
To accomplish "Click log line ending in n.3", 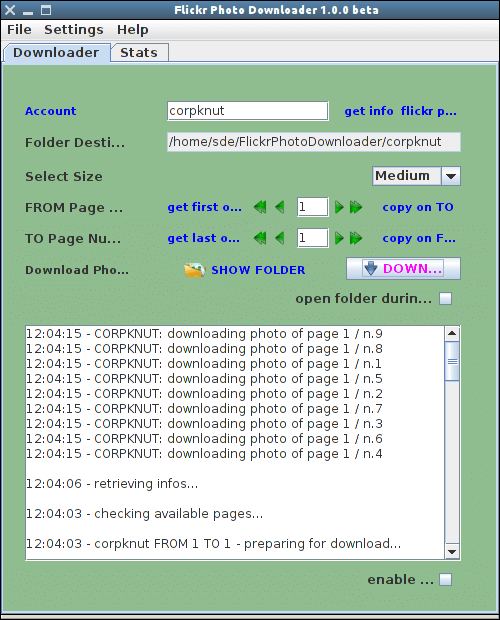I will [x=204, y=424].
